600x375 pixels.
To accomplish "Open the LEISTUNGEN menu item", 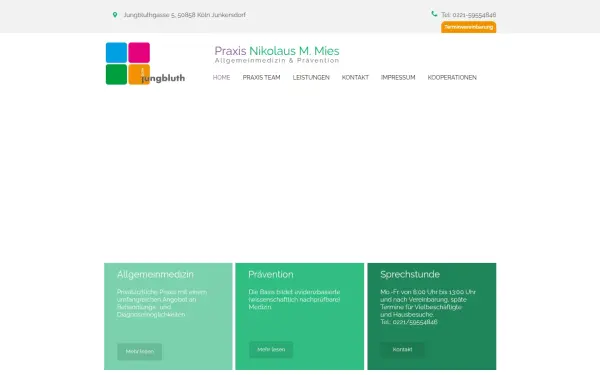I will click(x=311, y=77).
